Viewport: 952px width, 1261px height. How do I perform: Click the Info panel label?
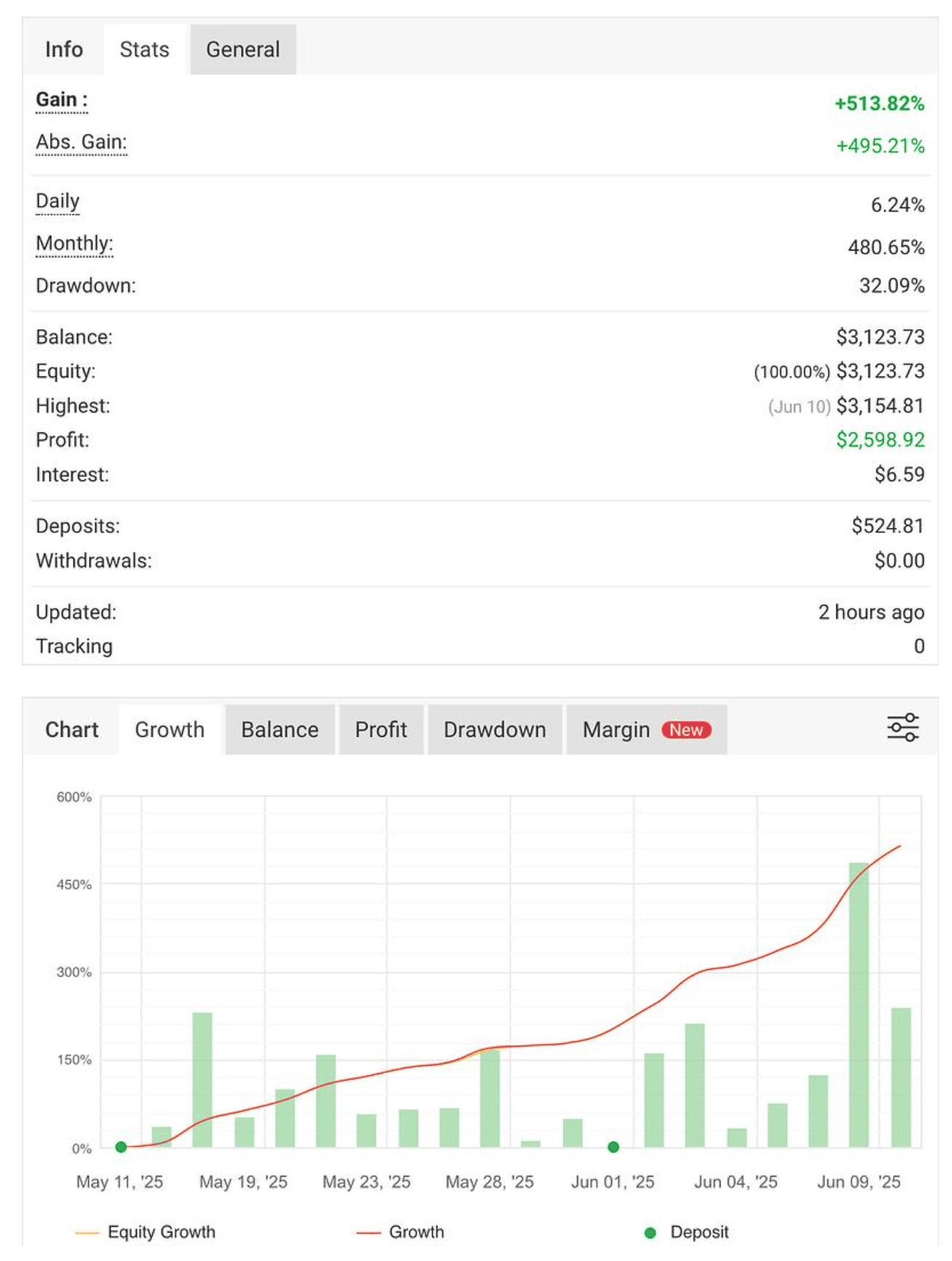(64, 50)
